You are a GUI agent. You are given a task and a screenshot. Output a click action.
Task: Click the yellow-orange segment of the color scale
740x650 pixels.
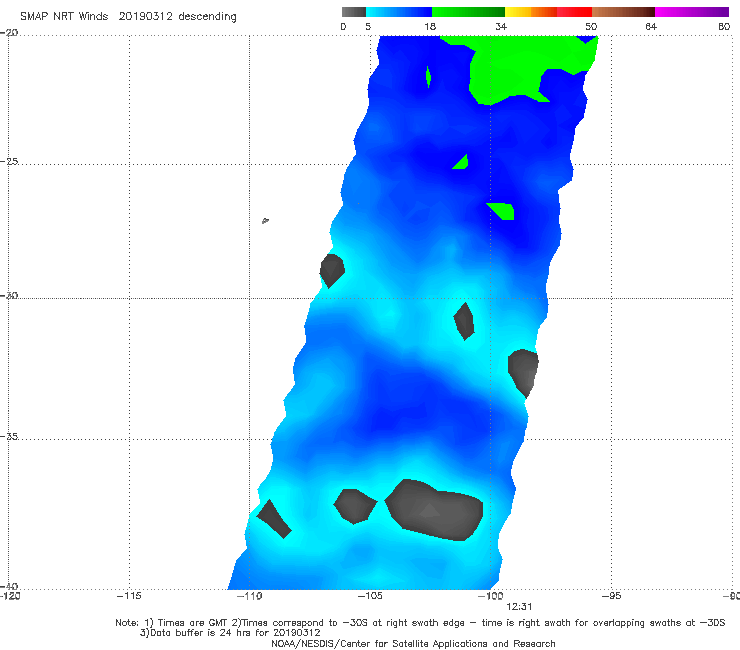click(531, 12)
